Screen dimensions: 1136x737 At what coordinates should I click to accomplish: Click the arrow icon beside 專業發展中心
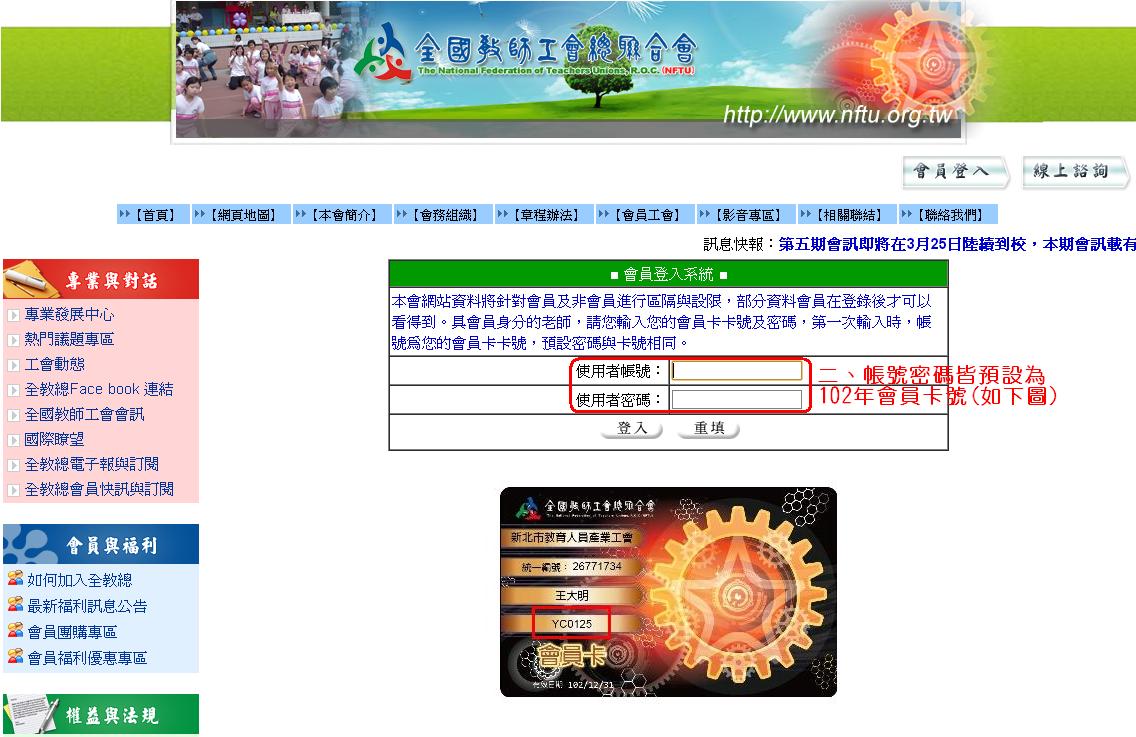[x=13, y=315]
